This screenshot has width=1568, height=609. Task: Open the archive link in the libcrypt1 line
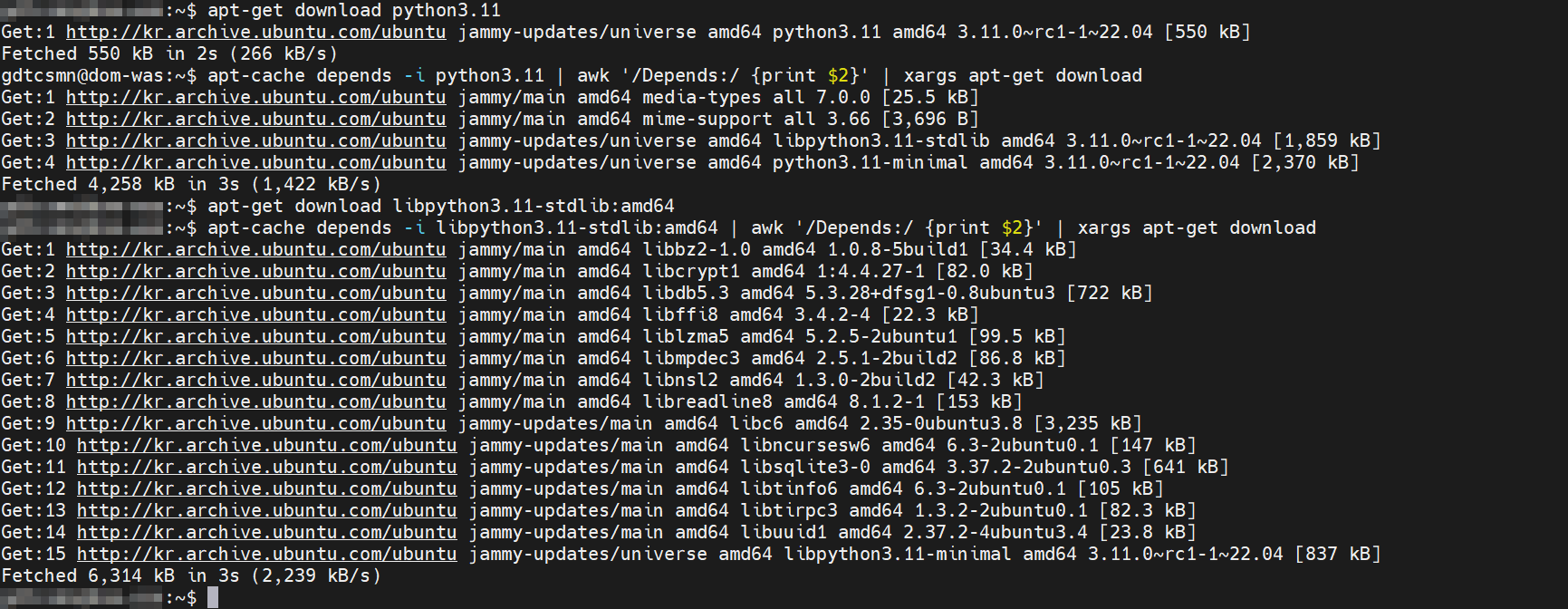(x=256, y=271)
